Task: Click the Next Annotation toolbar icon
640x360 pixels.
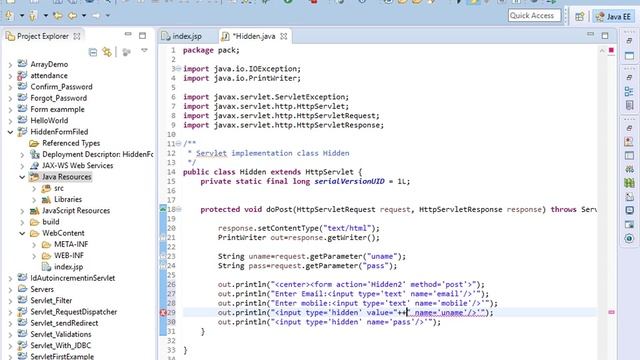Action: coord(9,16)
